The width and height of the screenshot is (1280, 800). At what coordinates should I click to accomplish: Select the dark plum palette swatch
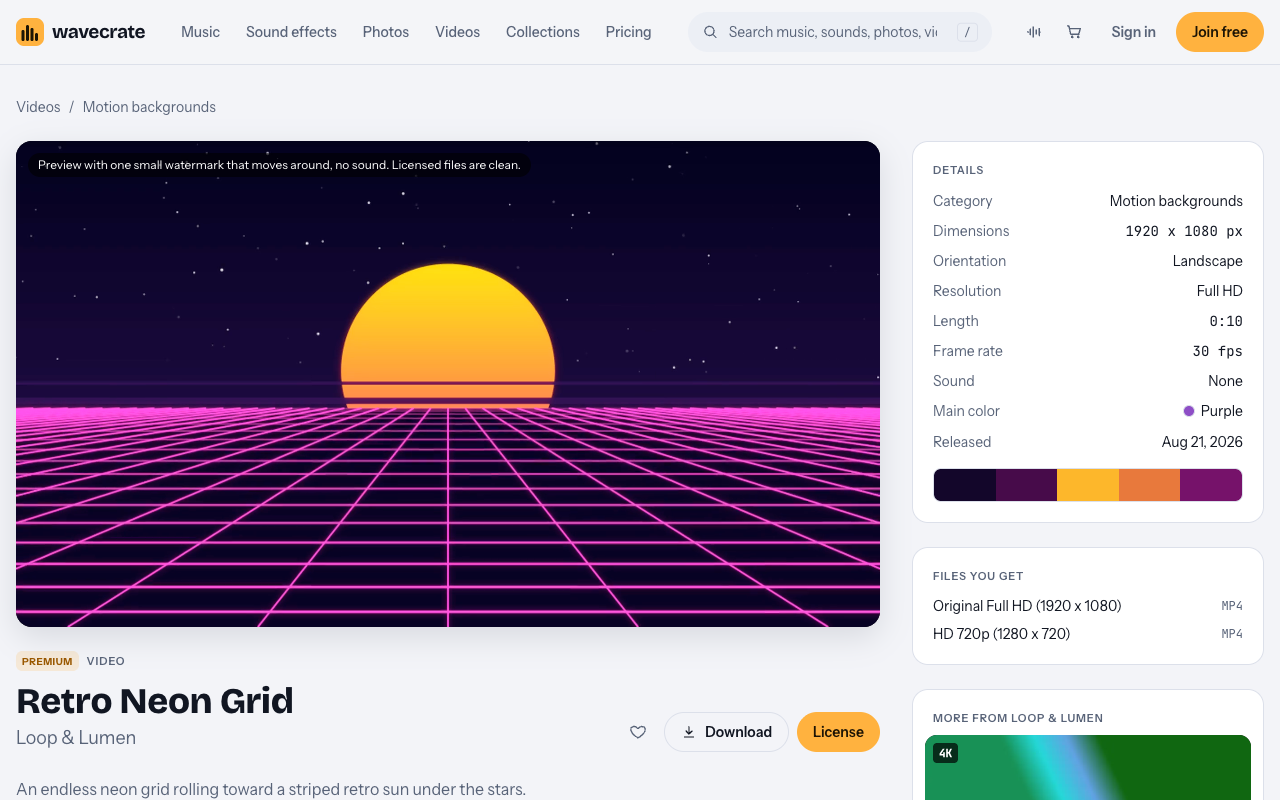(1026, 485)
